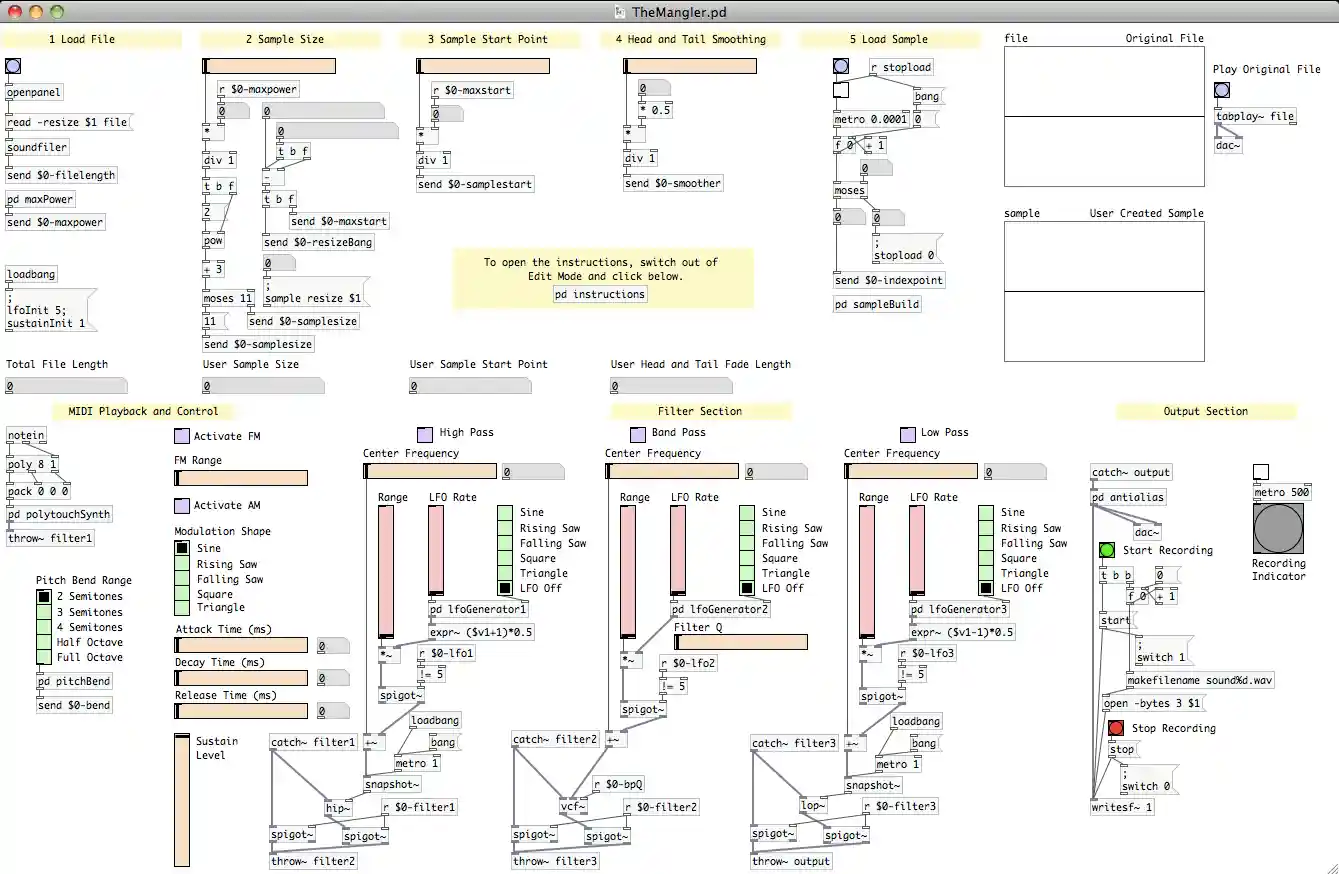Select Triangle shape for Band Pass LFO
1339x874 pixels.
pos(747,573)
